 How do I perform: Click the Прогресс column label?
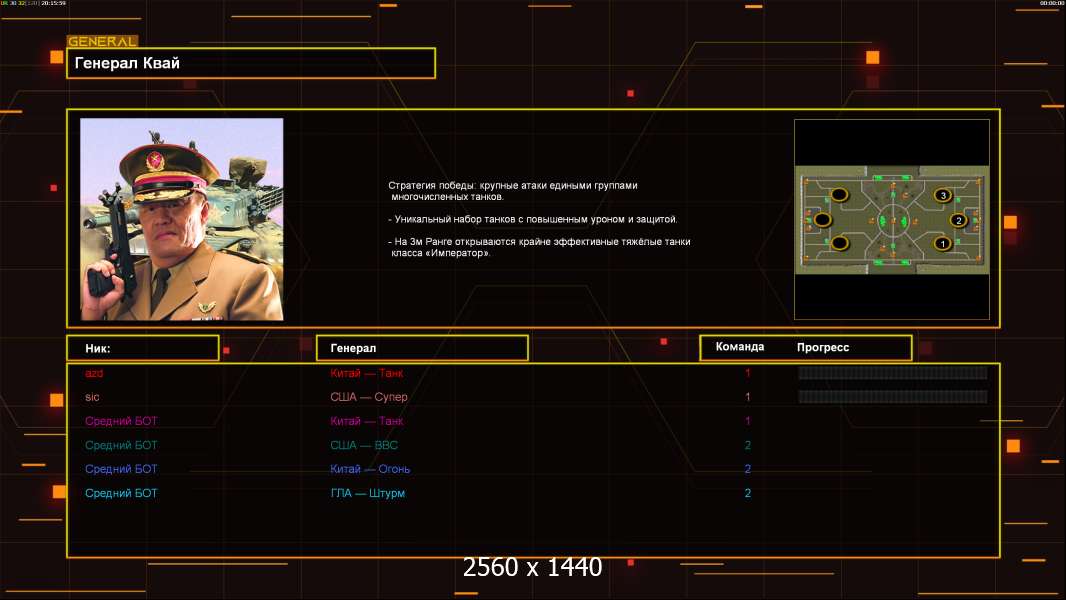[823, 347]
